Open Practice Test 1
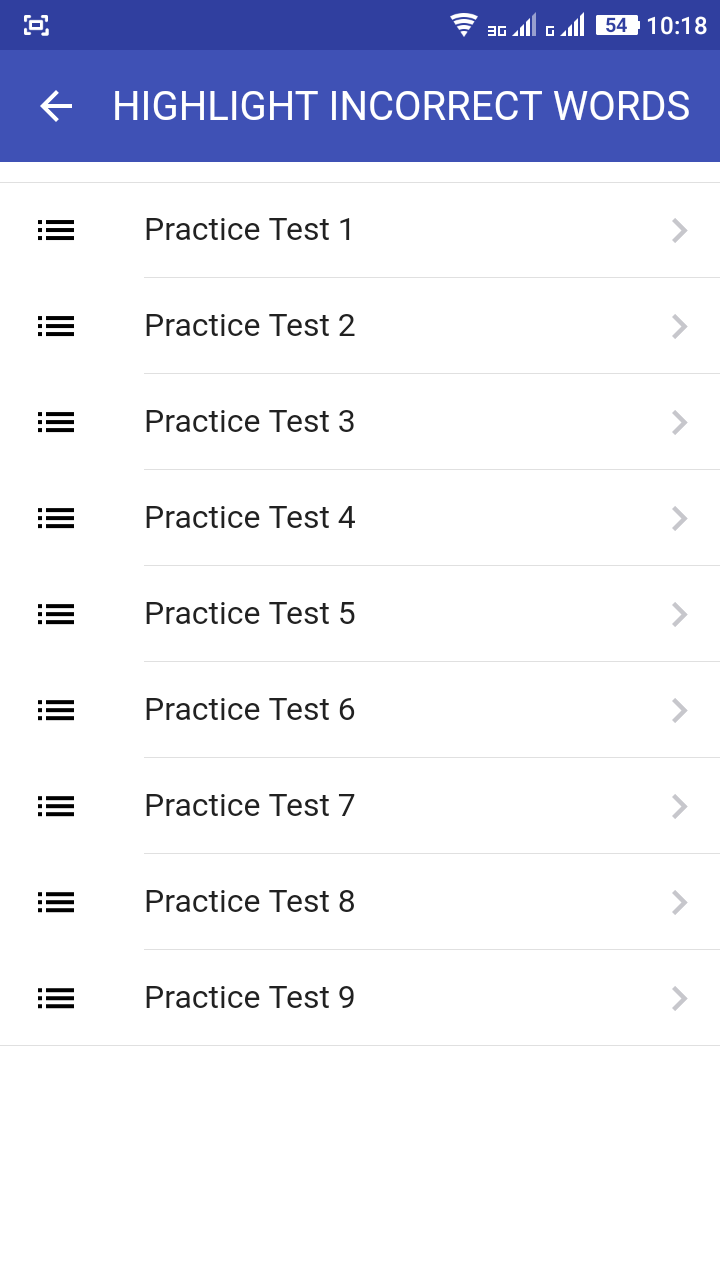The width and height of the screenshot is (720, 1280). pos(249,230)
